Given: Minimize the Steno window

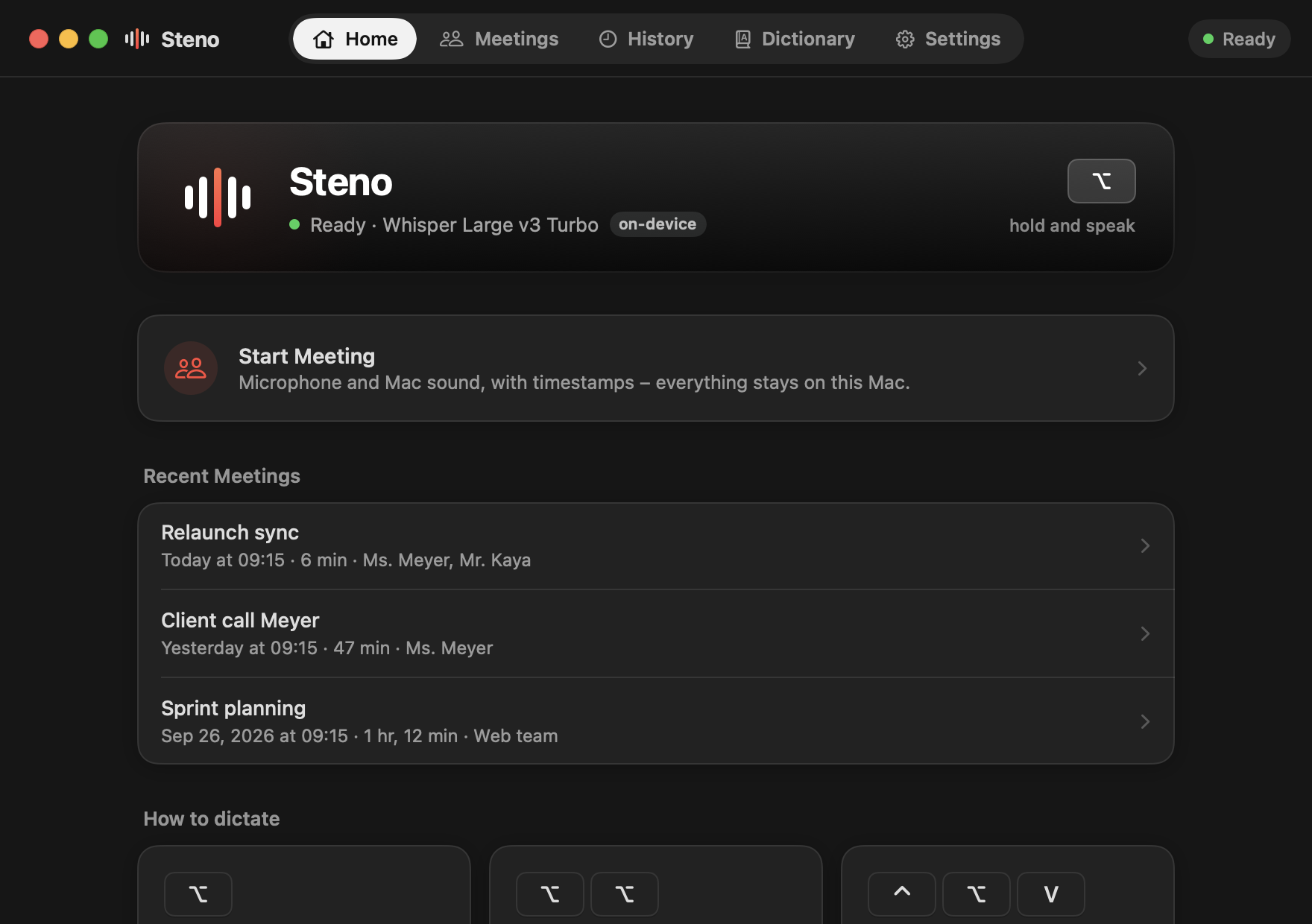Looking at the screenshot, I should tap(69, 39).
